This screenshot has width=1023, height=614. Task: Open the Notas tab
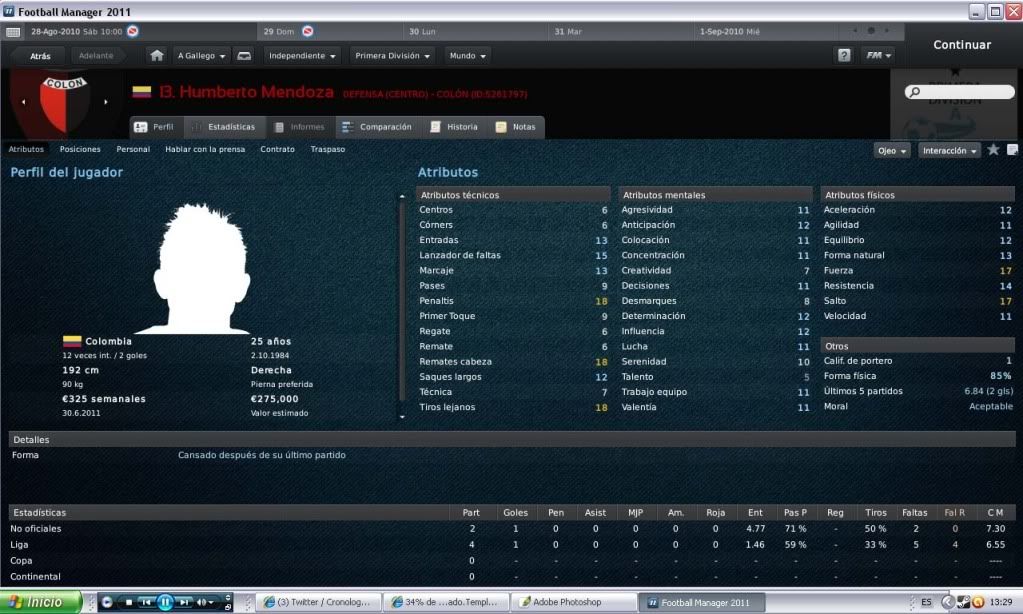pyautogui.click(x=515, y=127)
